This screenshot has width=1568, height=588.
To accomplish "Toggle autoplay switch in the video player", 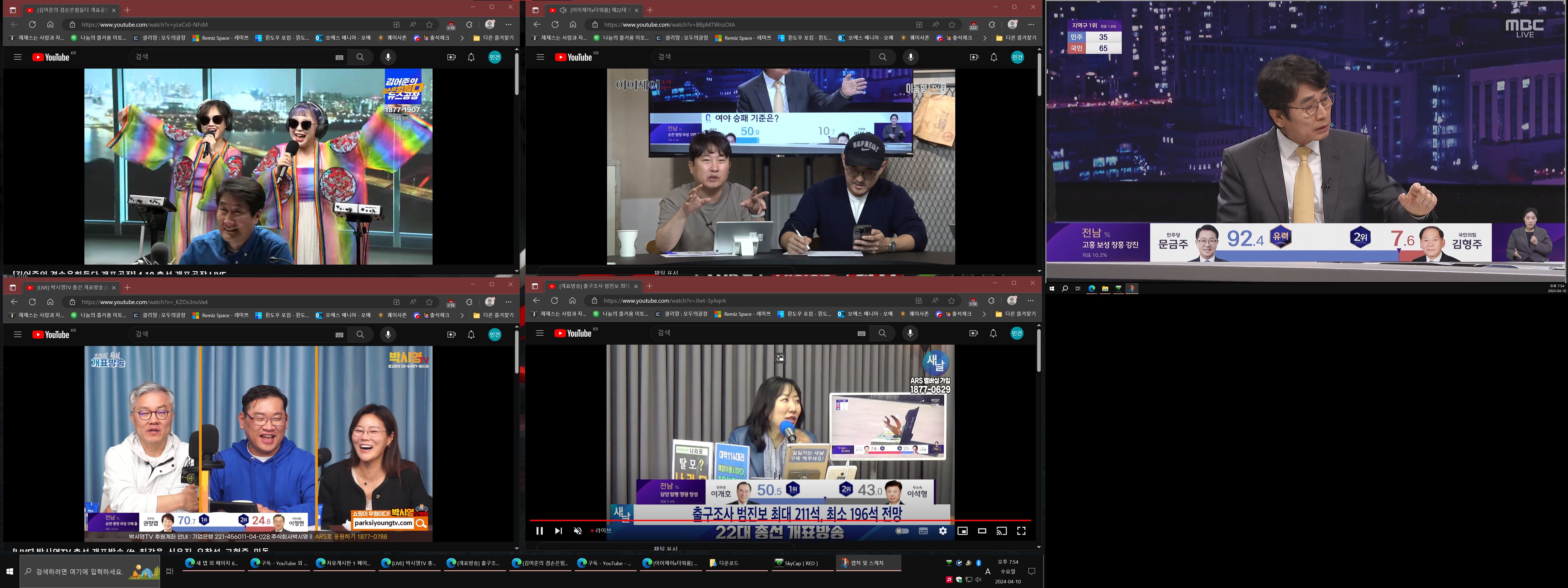I will pos(903,531).
